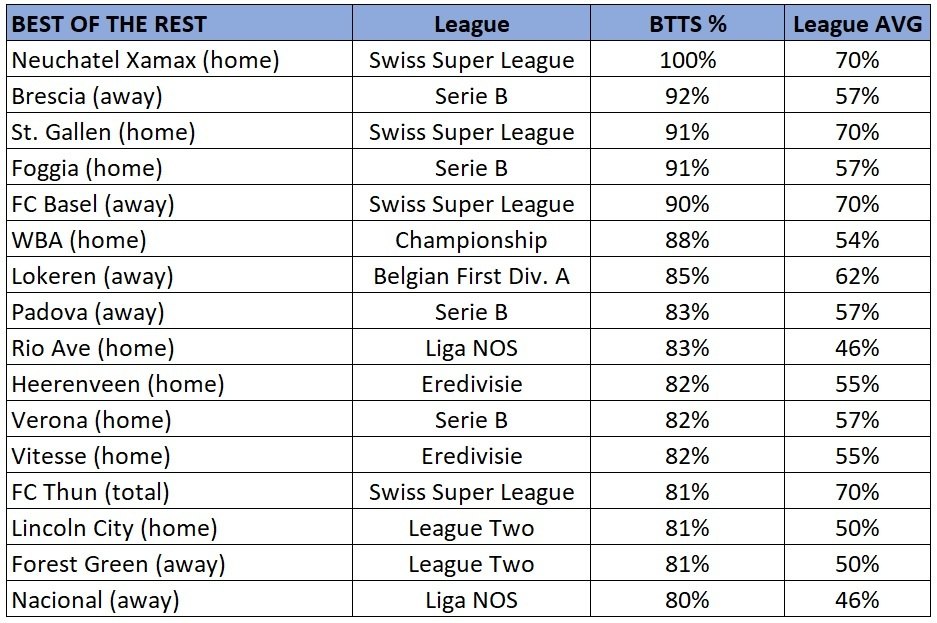
Task: Click the Lincoln City (home) cell
Action: coord(179,527)
